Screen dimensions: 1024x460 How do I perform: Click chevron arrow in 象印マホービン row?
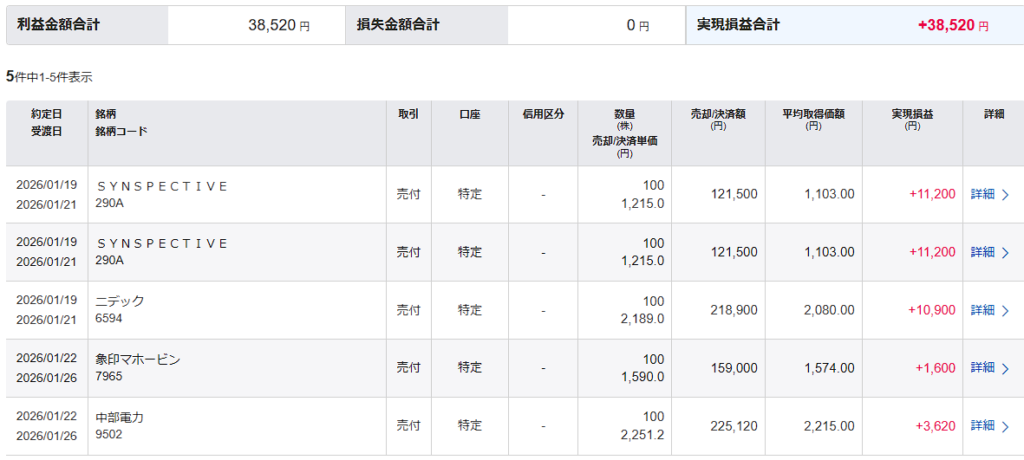tap(1005, 369)
